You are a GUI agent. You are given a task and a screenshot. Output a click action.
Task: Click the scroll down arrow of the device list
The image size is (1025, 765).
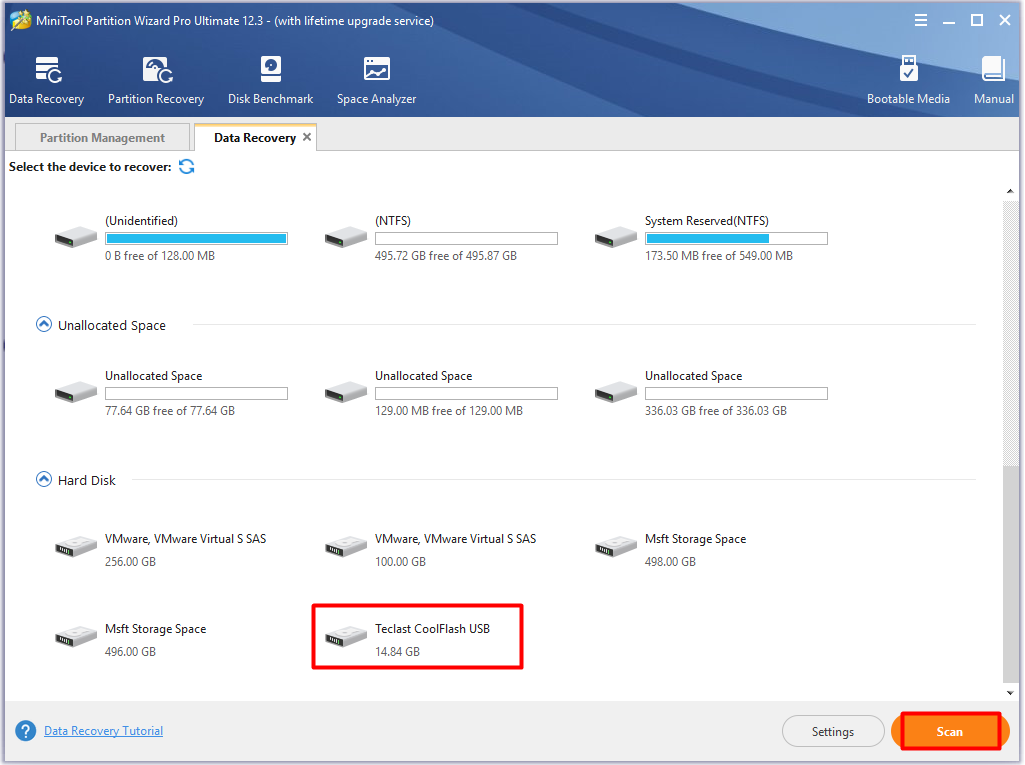point(1010,693)
